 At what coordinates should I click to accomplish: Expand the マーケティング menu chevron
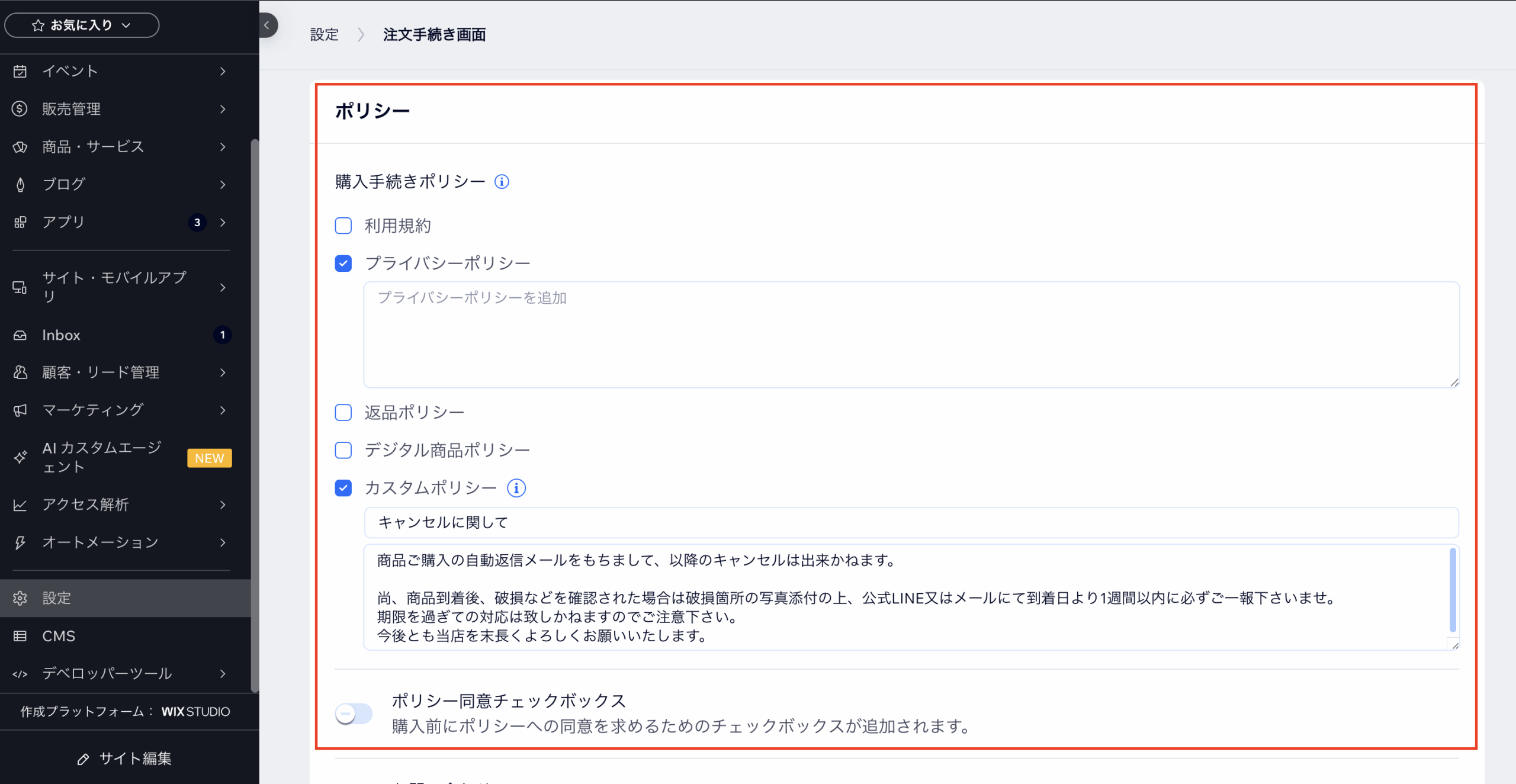coord(223,410)
